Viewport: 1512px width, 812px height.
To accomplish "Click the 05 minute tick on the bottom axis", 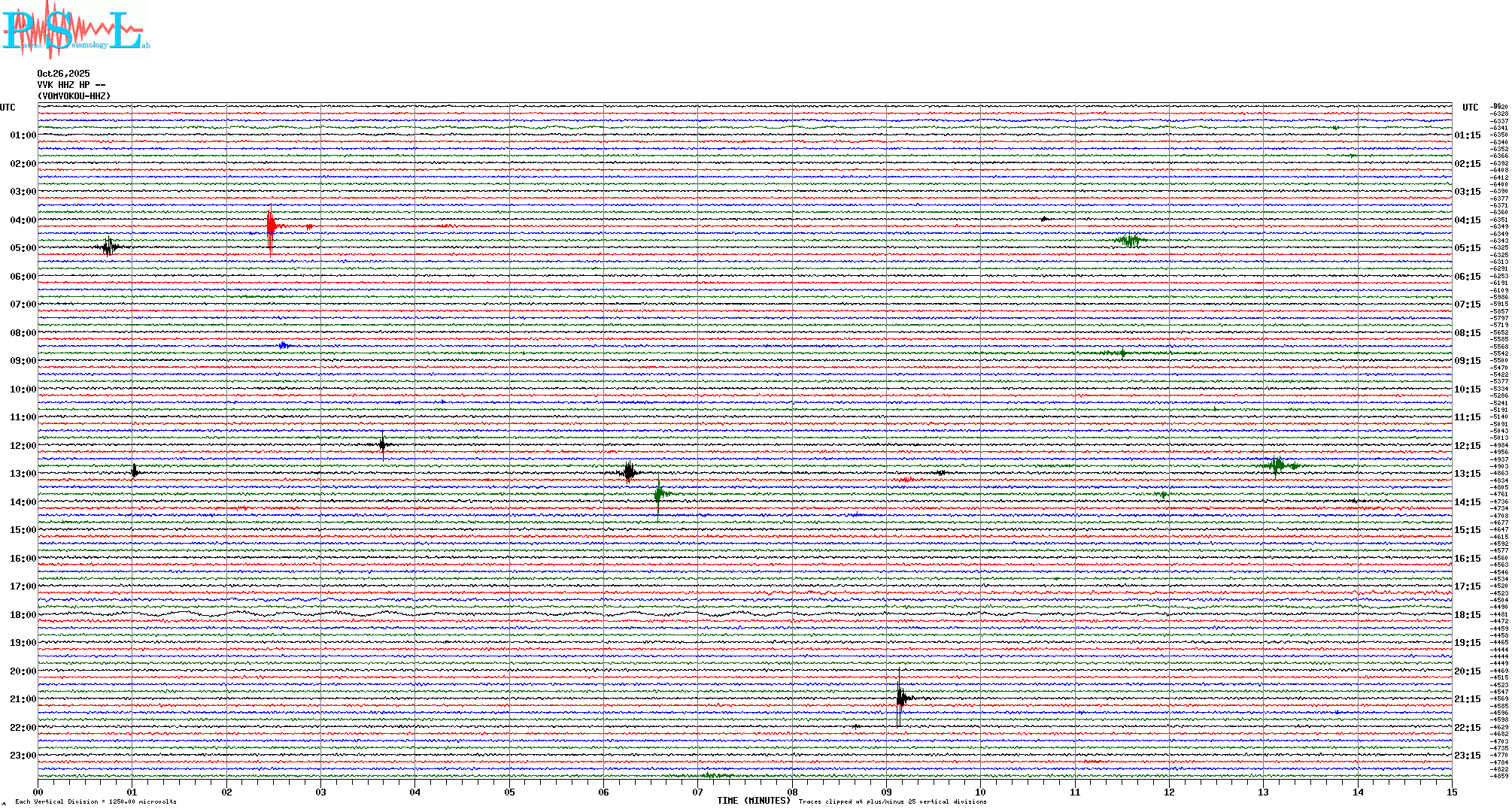I will (x=509, y=792).
